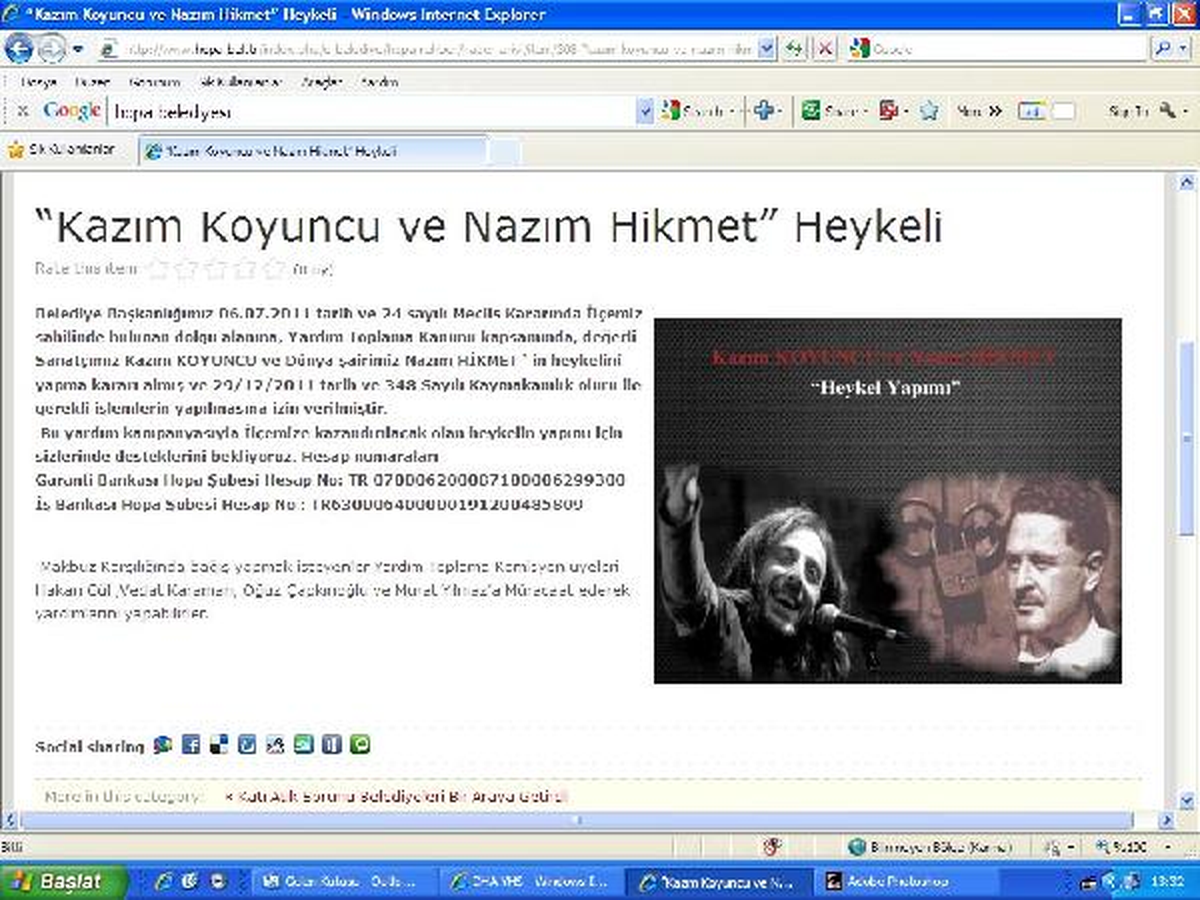Open the Sık Kullanılanlar favorites star button
This screenshot has width=1200, height=900.
click(x=61, y=150)
